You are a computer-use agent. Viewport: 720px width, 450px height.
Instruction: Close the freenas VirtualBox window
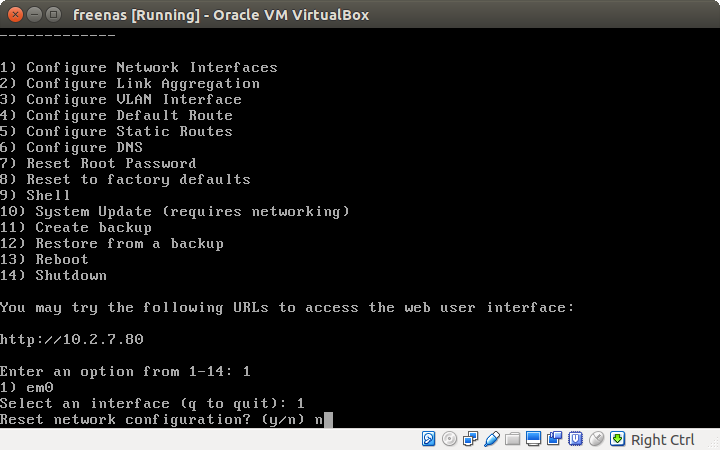pos(15,15)
